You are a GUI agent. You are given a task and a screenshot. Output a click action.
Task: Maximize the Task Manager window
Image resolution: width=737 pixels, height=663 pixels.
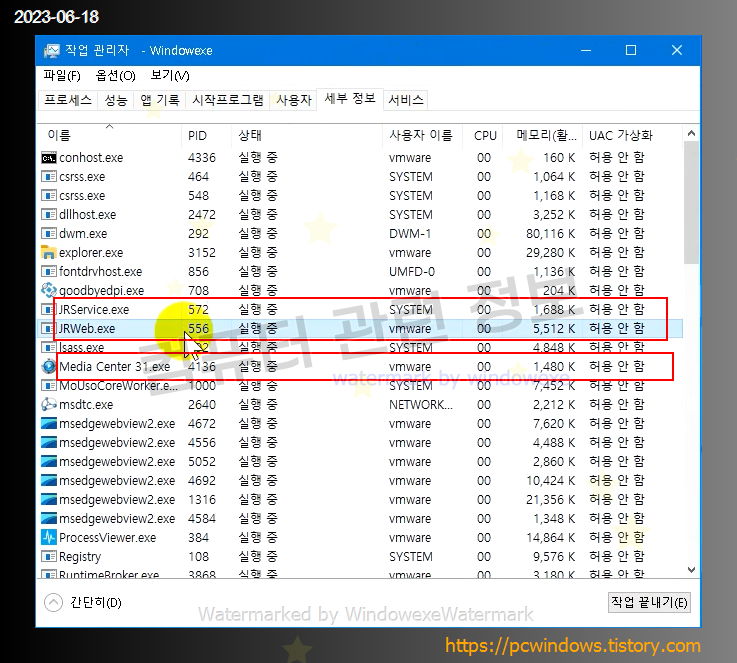coord(631,50)
